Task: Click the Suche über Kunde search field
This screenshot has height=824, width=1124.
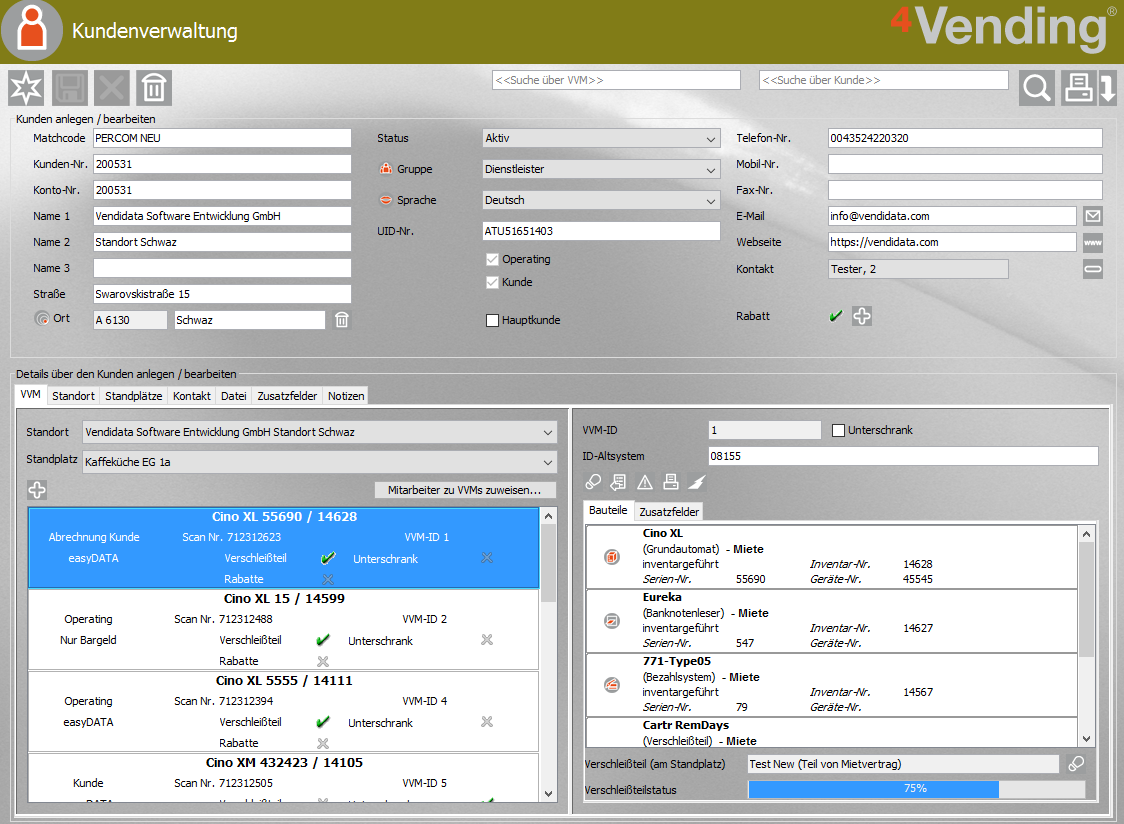Action: pyautogui.click(x=883, y=80)
